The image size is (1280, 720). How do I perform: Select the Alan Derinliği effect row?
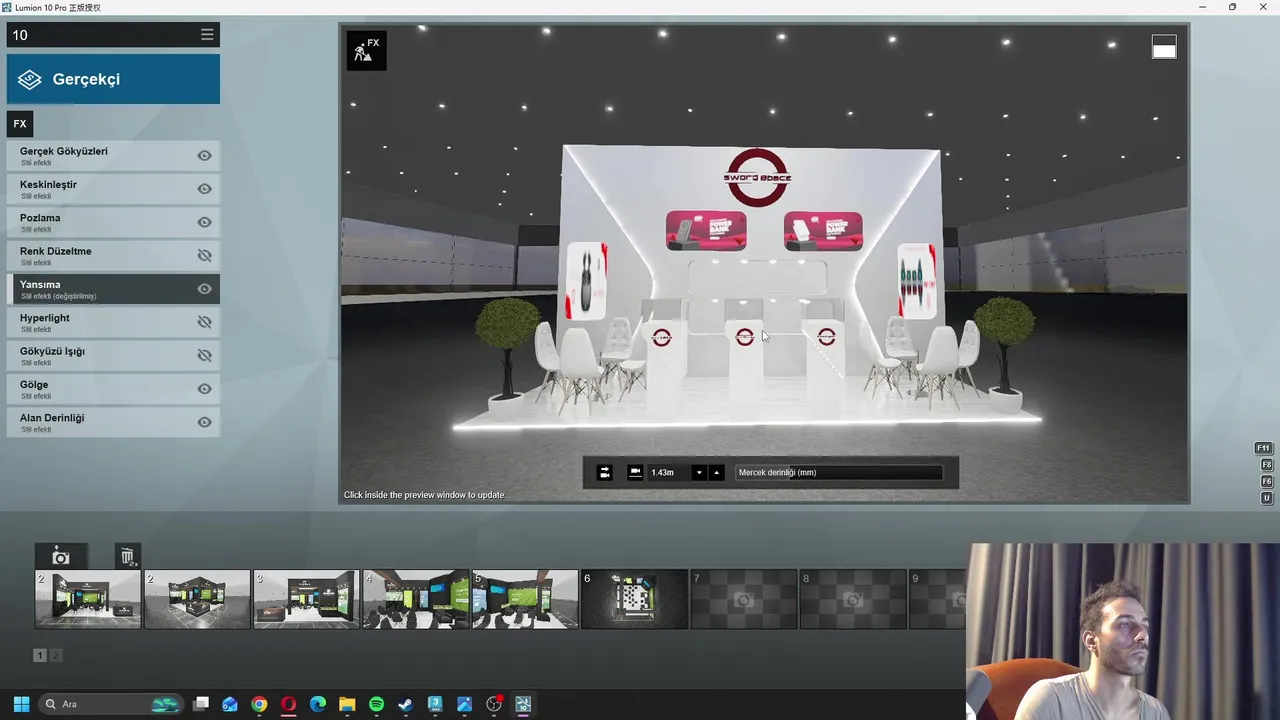point(113,422)
